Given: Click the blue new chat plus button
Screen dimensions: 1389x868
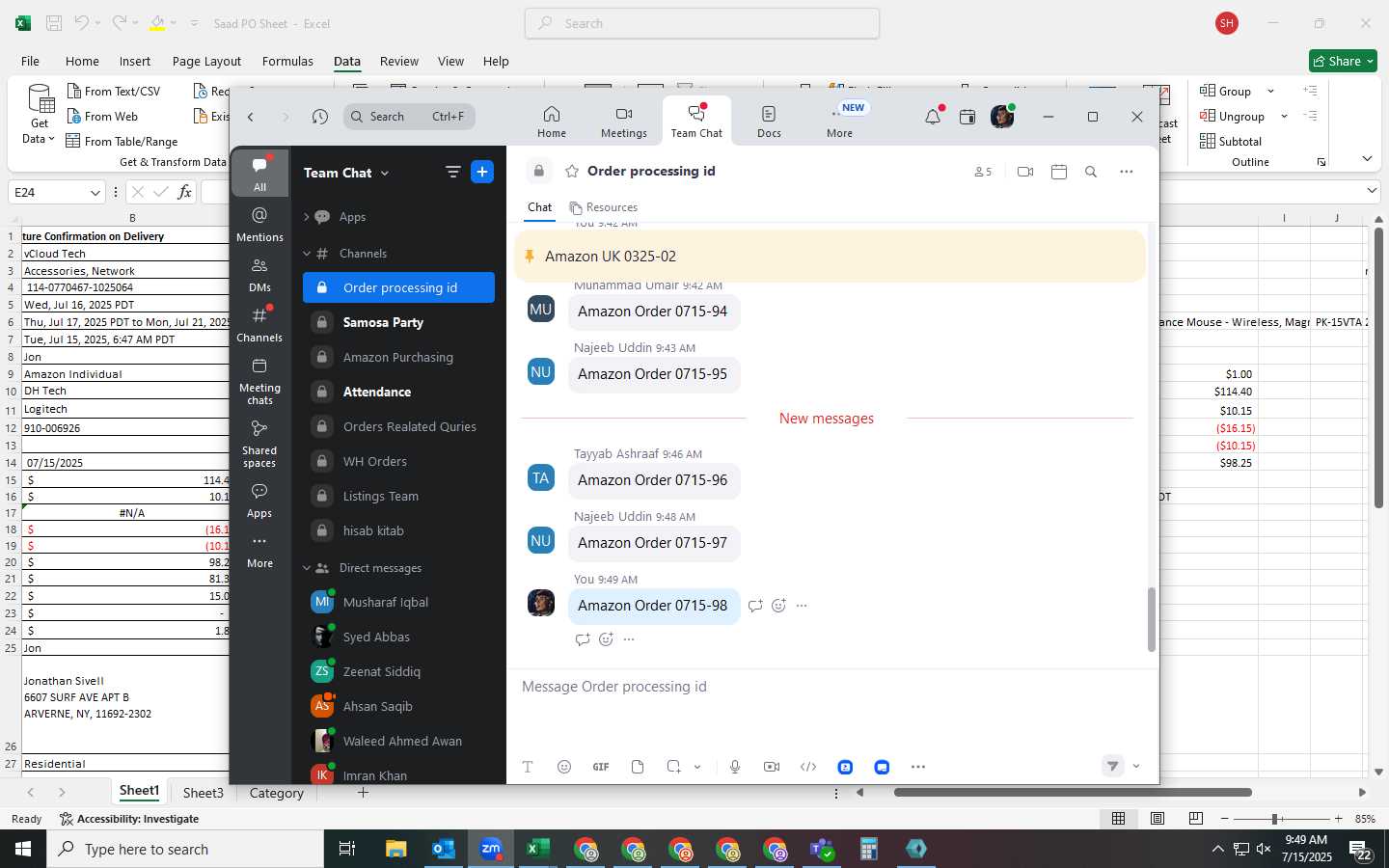Looking at the screenshot, I should 482,172.
